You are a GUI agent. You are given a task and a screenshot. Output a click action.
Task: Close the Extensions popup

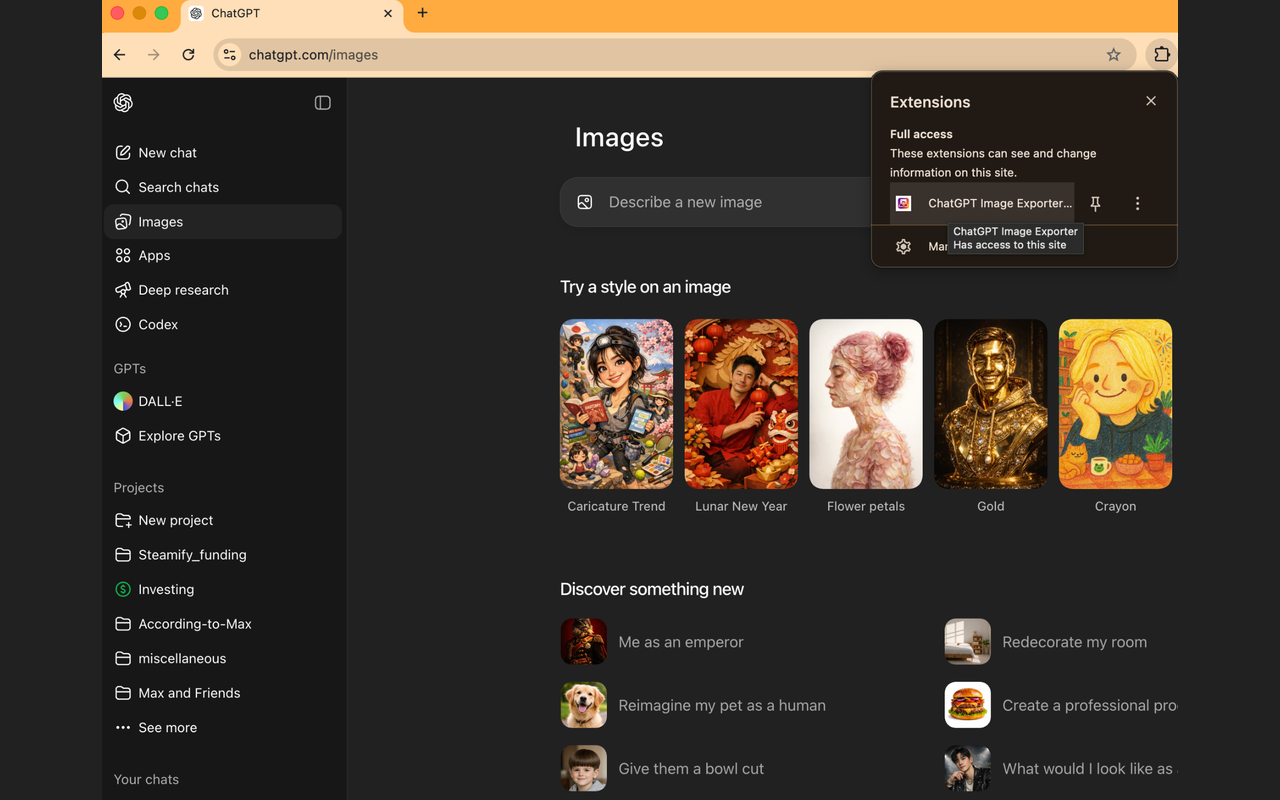pyautogui.click(x=1151, y=101)
